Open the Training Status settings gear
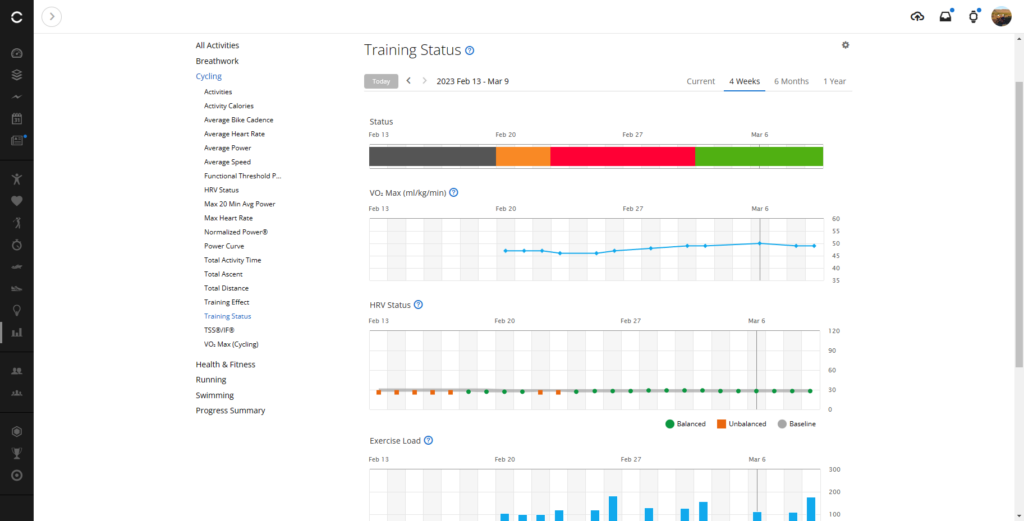1024x521 pixels. pyautogui.click(x=846, y=45)
